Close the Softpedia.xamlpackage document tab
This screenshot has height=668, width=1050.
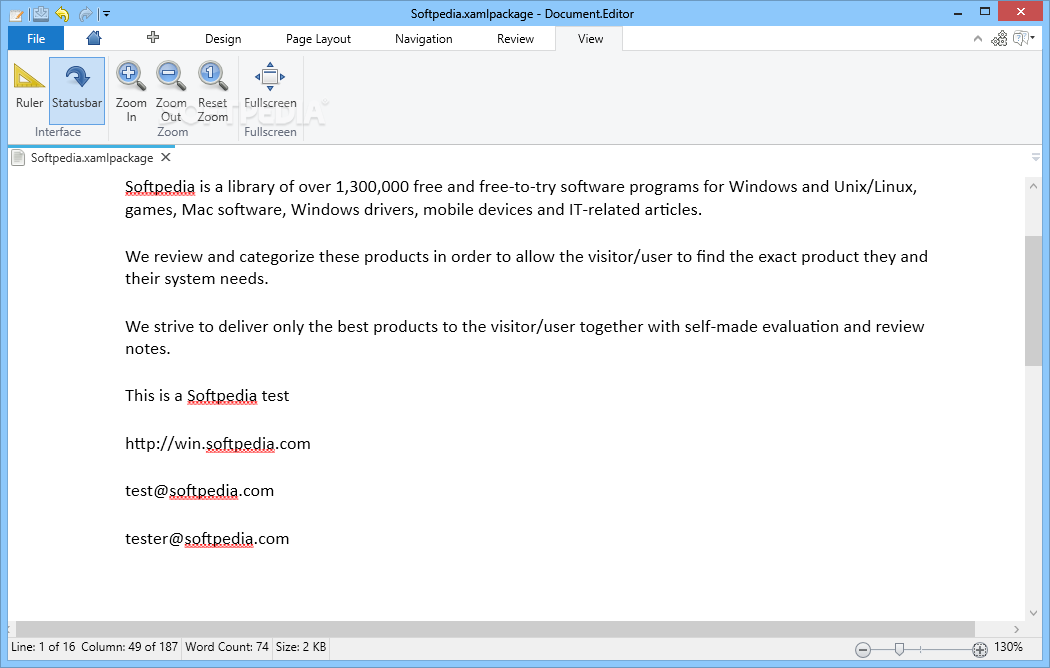[166, 157]
